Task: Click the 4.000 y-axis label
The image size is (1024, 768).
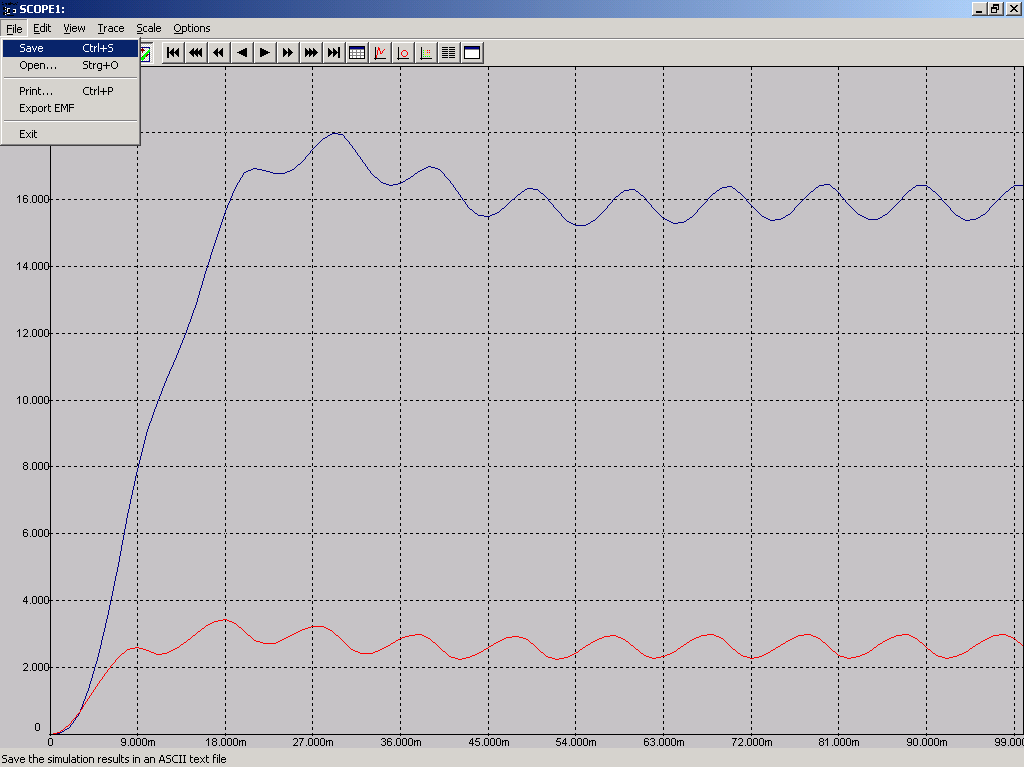Action: [36, 600]
